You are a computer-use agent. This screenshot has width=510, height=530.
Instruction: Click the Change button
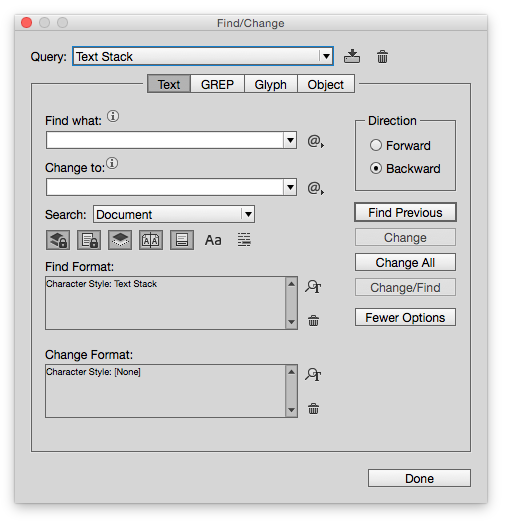click(405, 237)
